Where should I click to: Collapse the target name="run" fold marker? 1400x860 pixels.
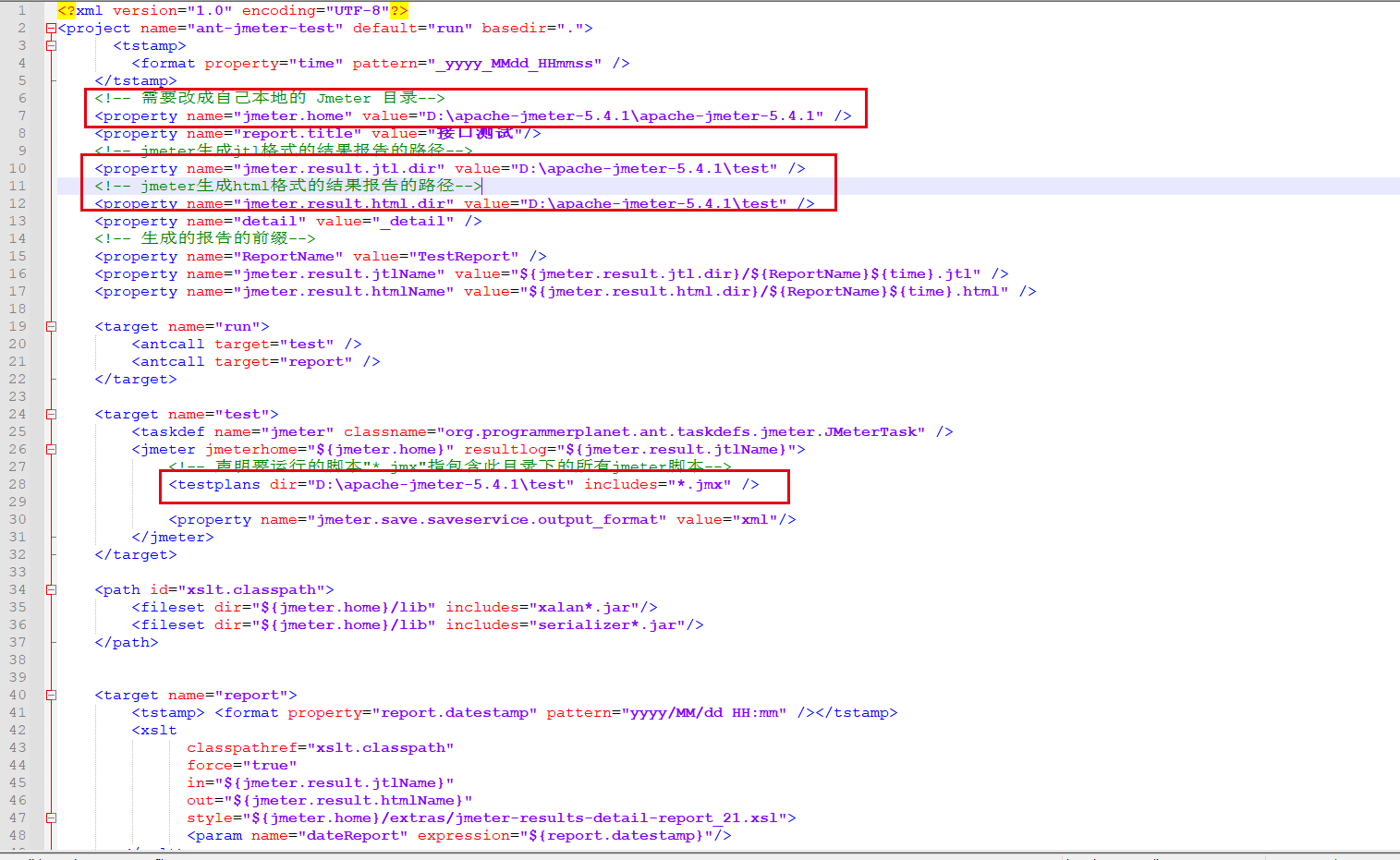pos(51,326)
